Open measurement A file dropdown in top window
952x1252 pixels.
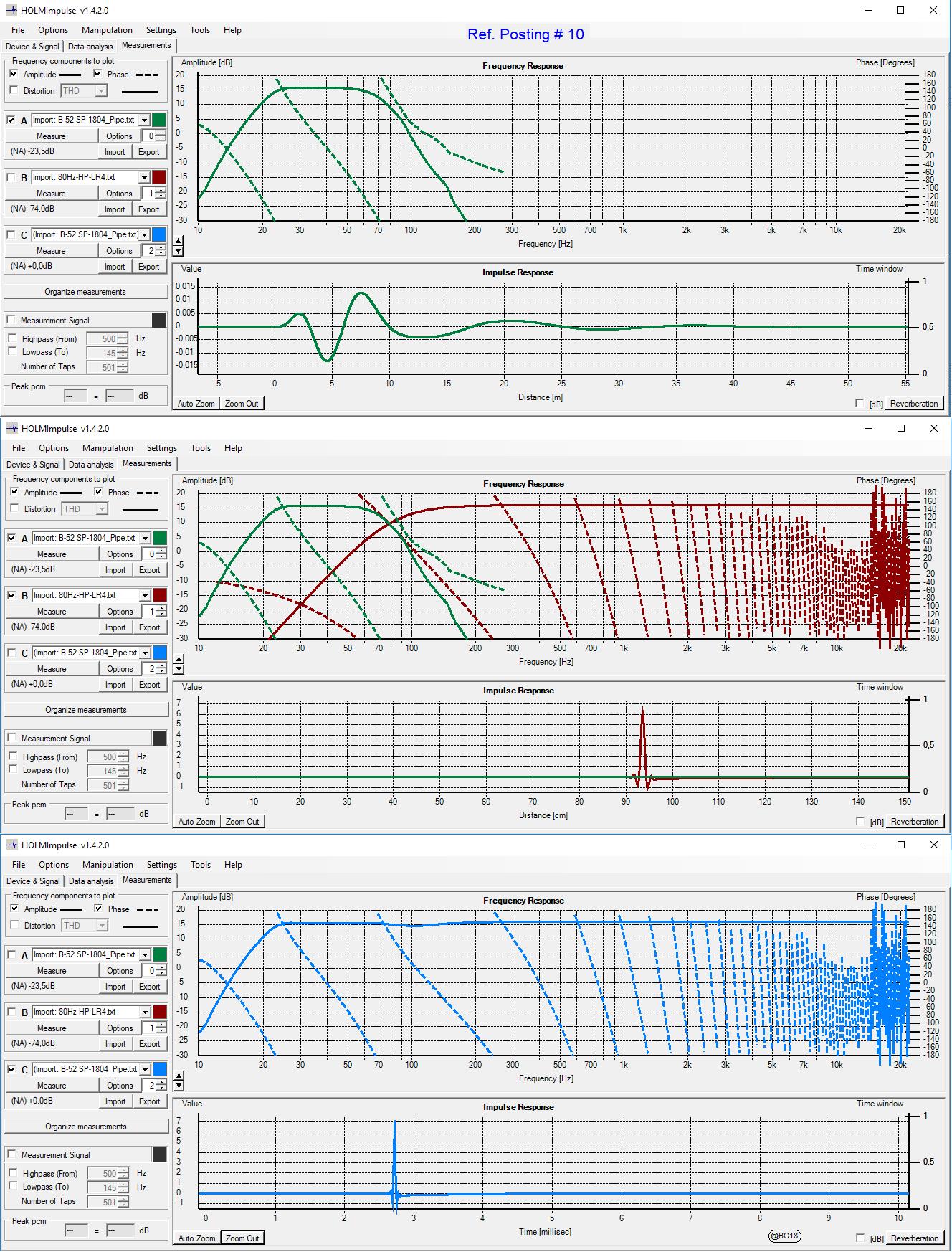tap(144, 120)
